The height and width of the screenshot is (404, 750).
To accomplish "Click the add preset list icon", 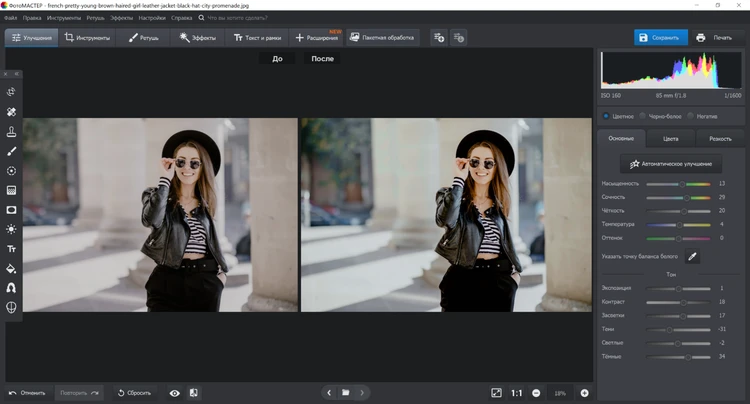I will click(x=439, y=38).
